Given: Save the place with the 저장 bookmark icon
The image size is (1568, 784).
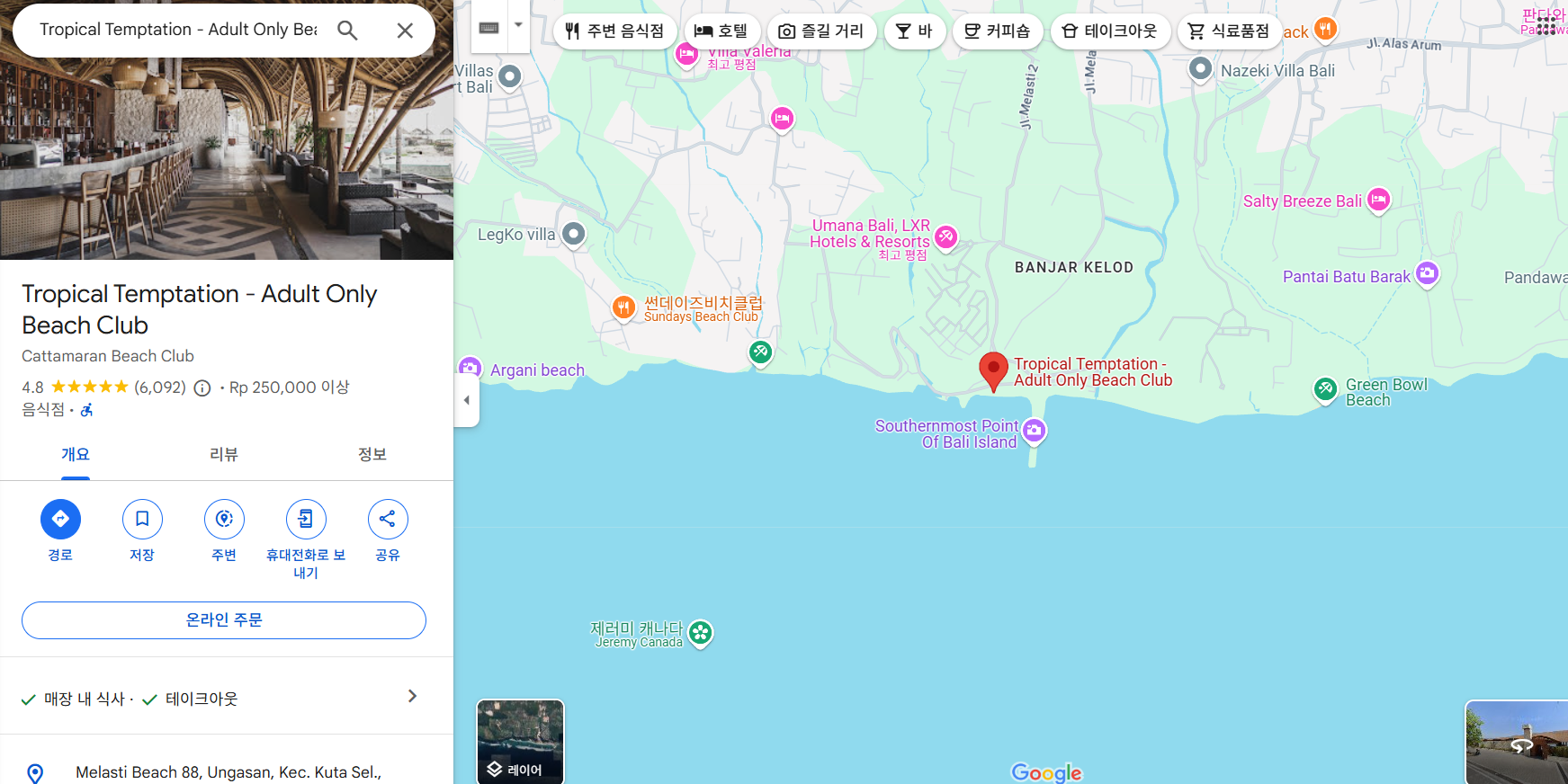Looking at the screenshot, I should click(x=142, y=519).
